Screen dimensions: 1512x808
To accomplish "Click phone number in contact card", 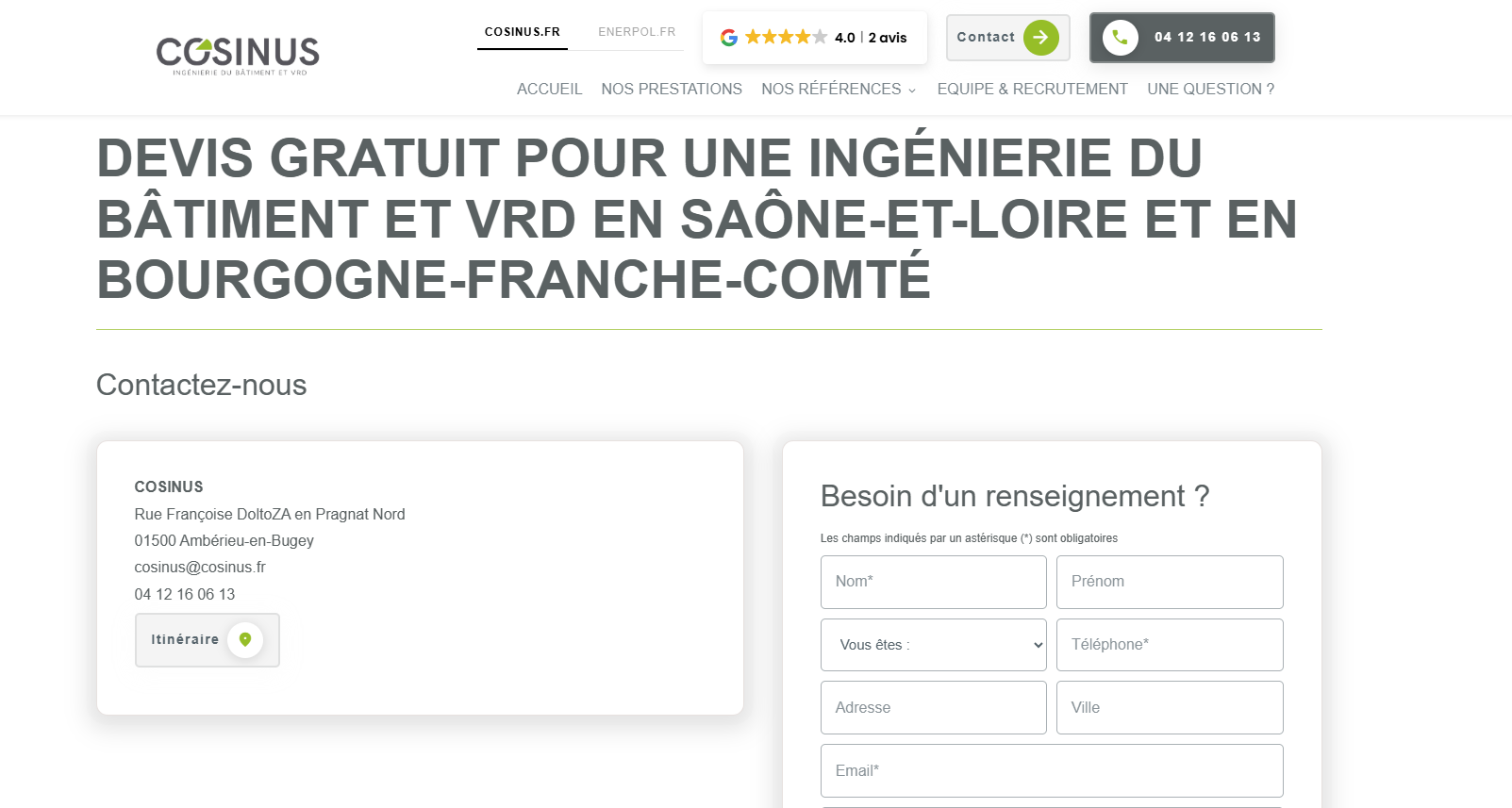I will pyautogui.click(x=185, y=595).
